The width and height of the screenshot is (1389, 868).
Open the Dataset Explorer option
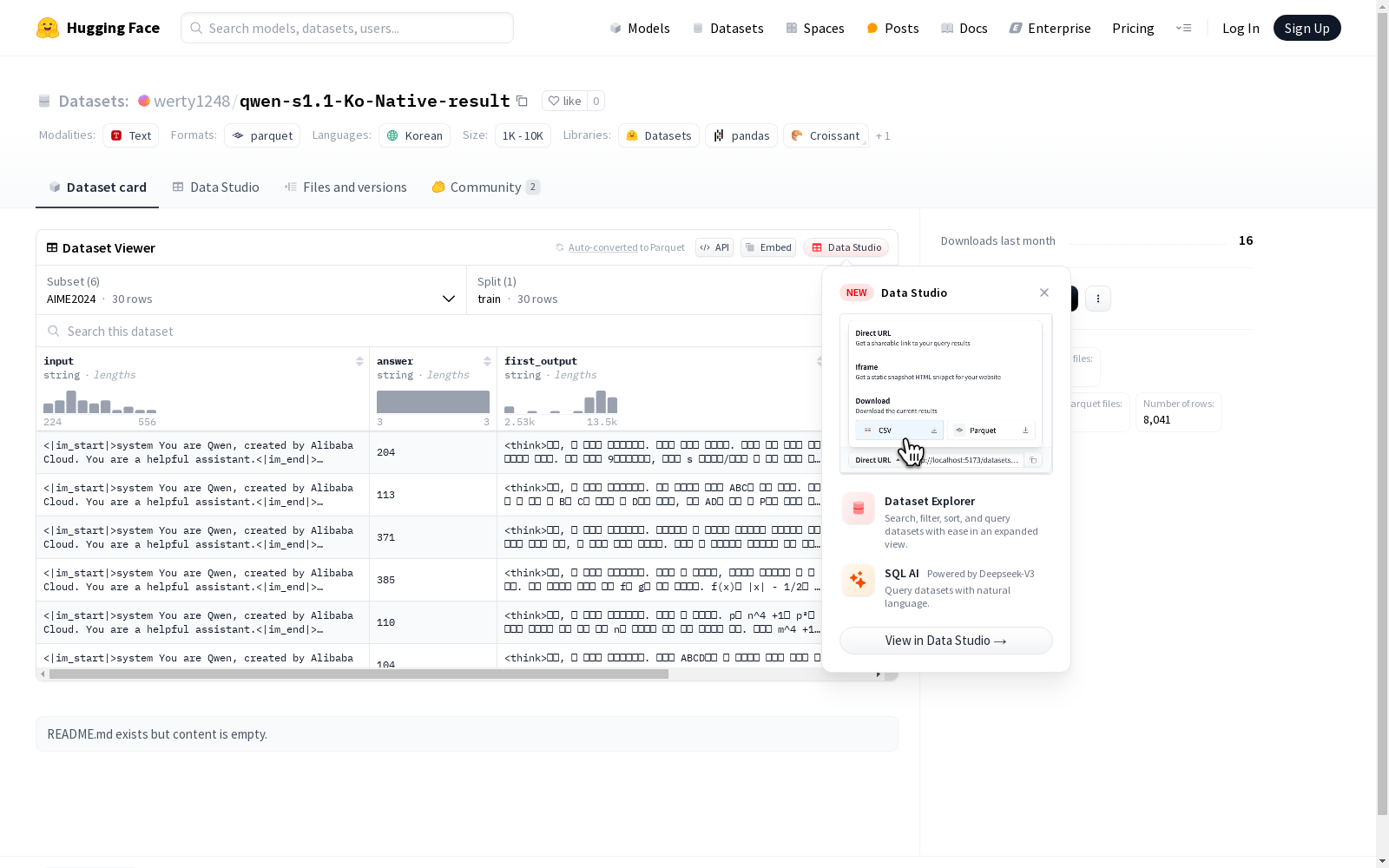pos(946,522)
